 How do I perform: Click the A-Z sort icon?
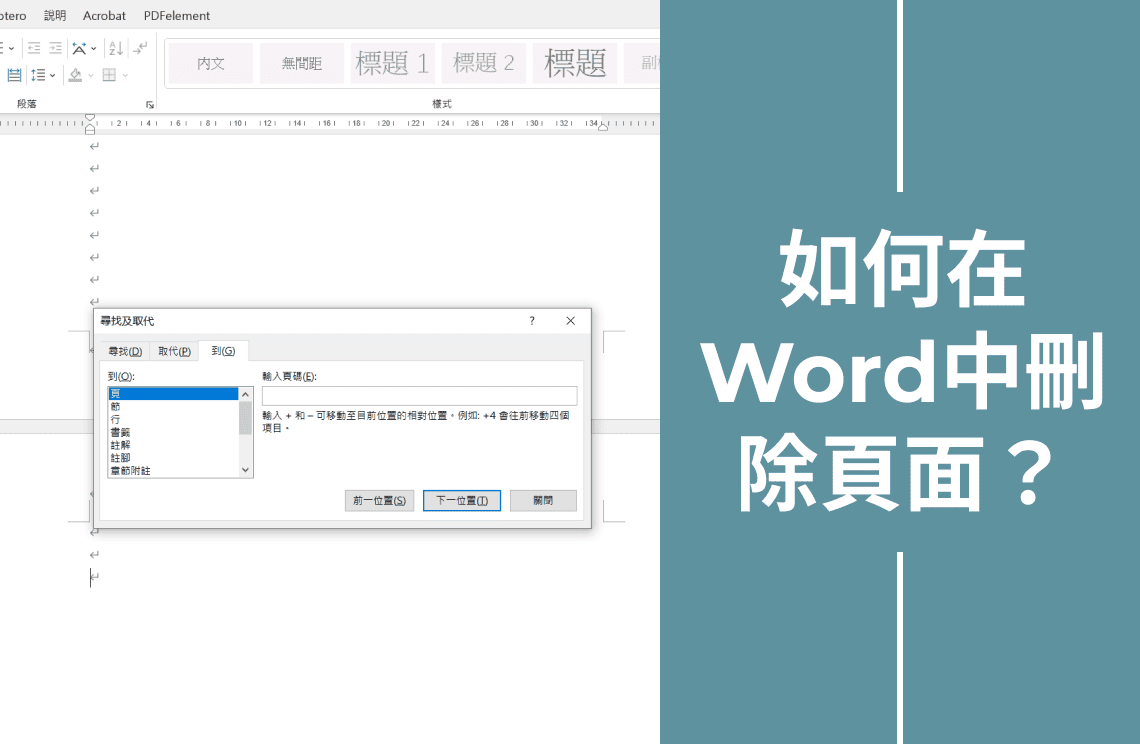pos(116,49)
